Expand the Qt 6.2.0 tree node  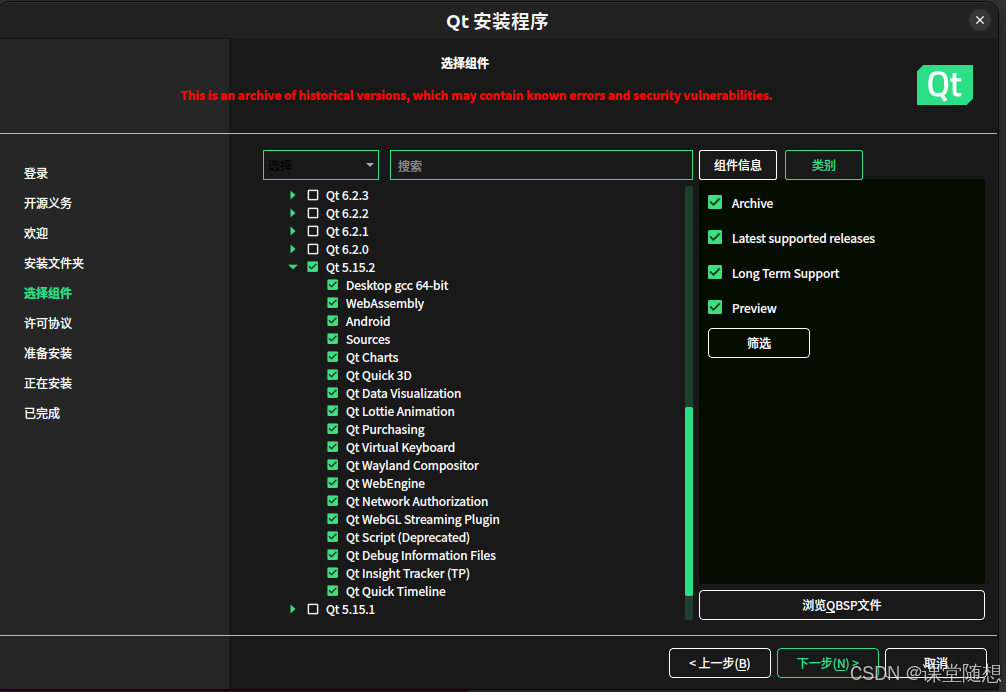click(x=293, y=249)
